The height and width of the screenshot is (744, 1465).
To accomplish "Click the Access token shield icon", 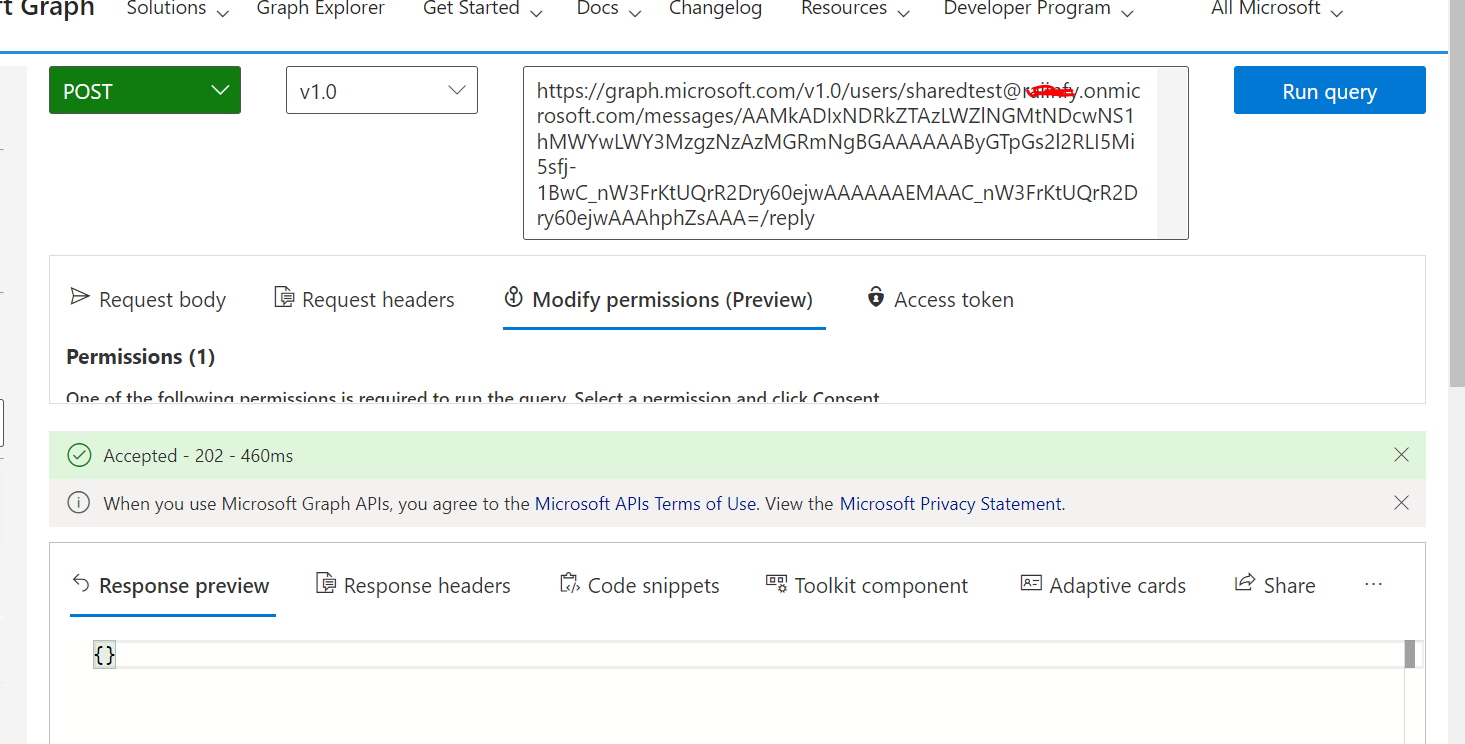I will (x=875, y=298).
